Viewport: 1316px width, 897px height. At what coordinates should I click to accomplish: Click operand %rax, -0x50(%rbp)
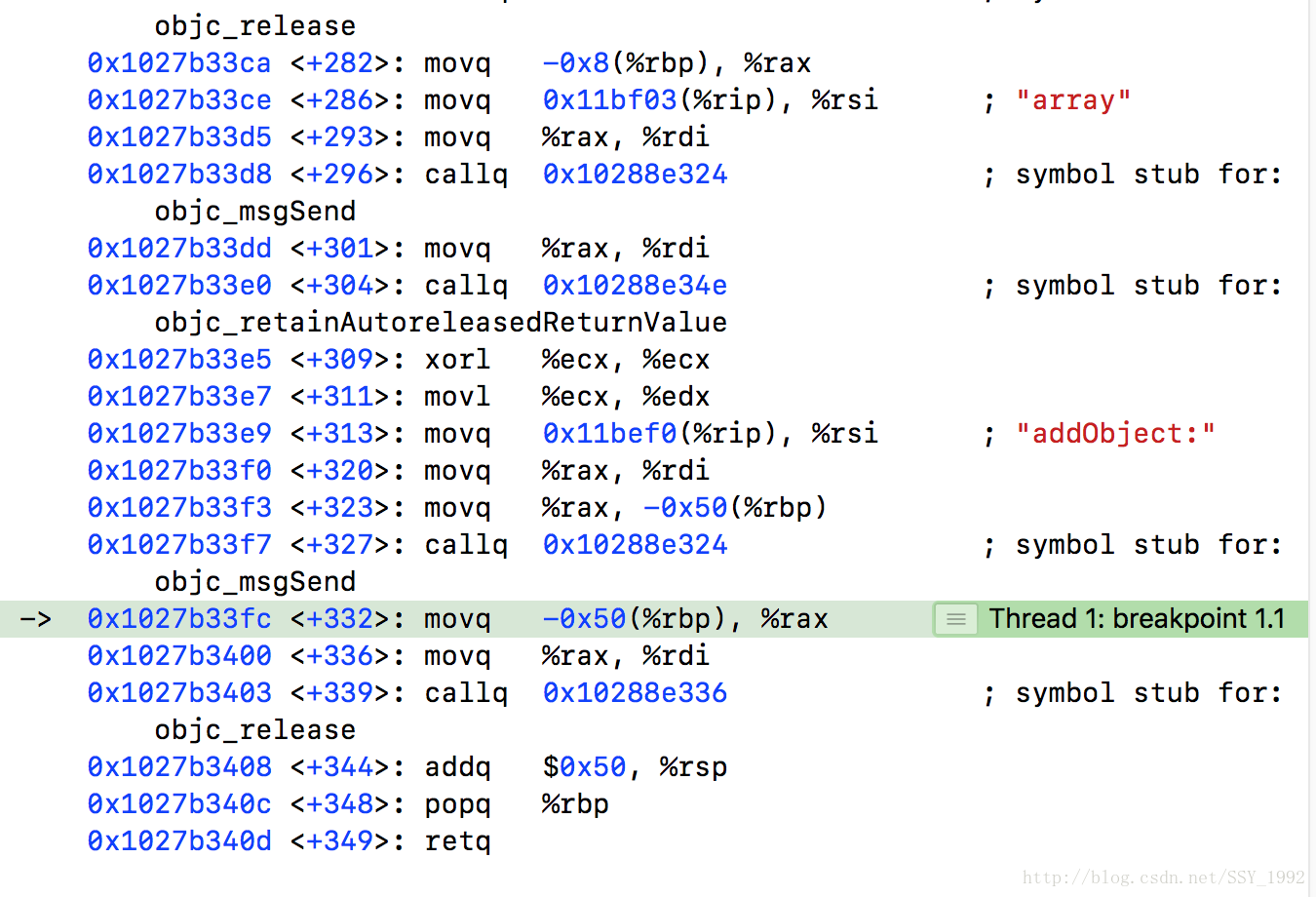(685, 508)
